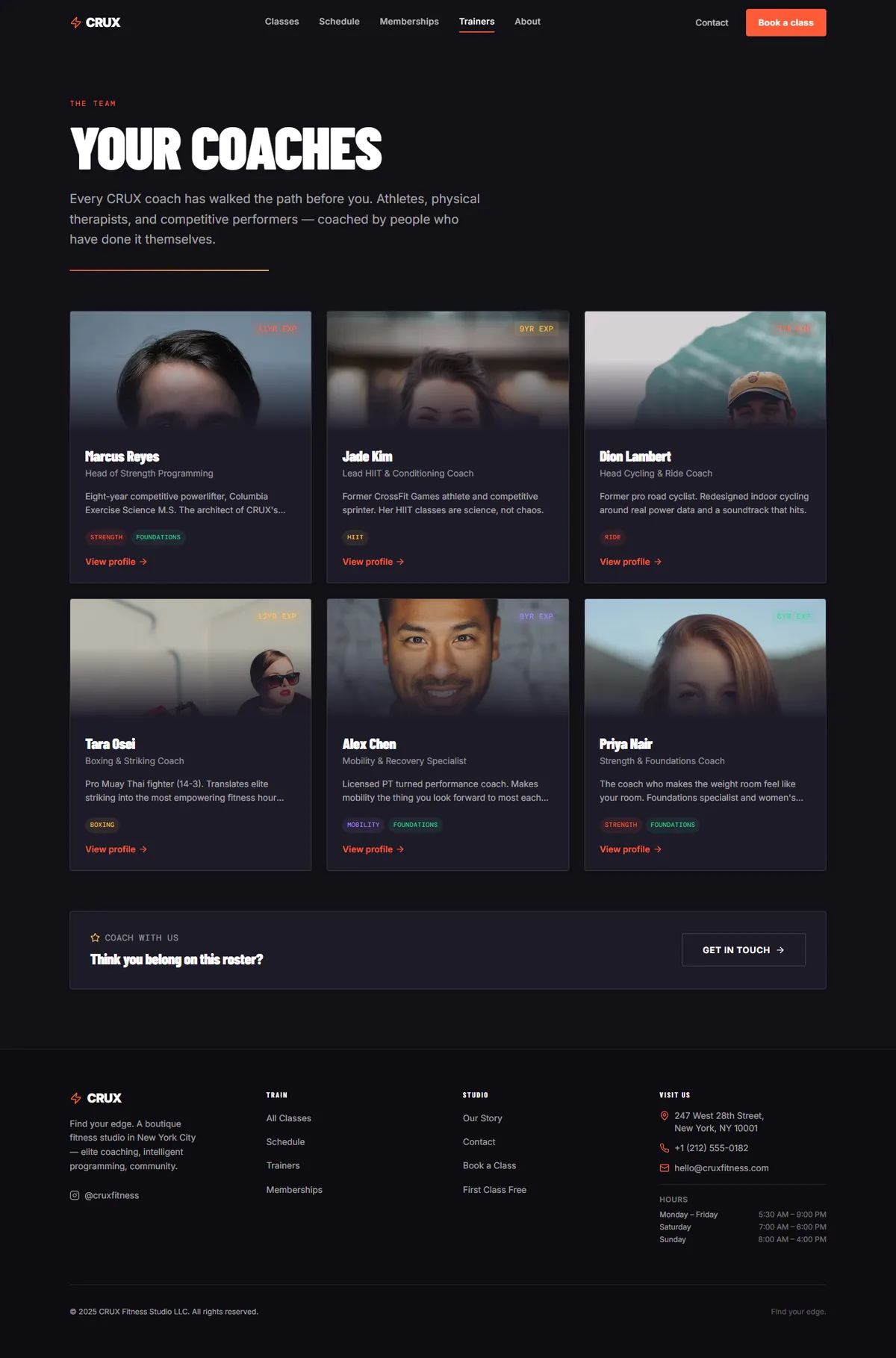View profile of Marcus Reyes
896x1358 pixels.
[116, 562]
